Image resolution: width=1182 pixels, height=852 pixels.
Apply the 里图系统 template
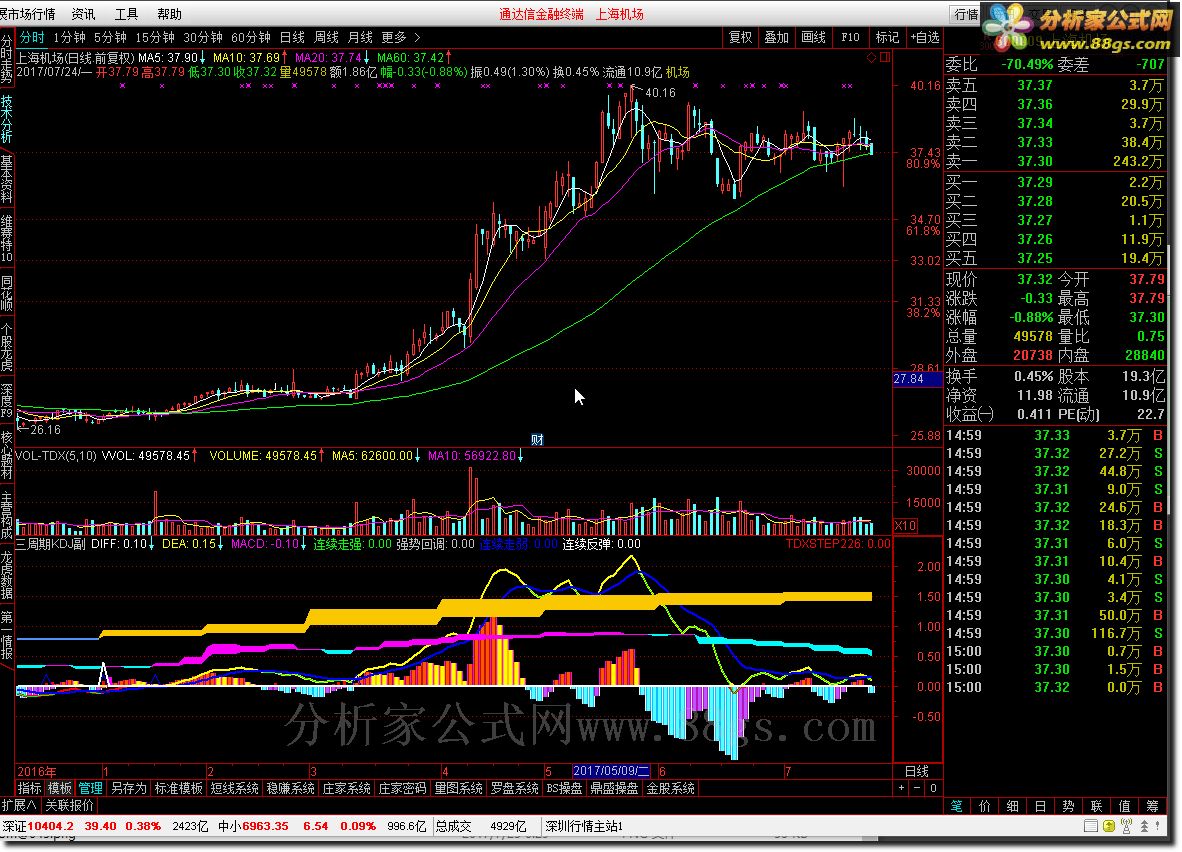458,788
